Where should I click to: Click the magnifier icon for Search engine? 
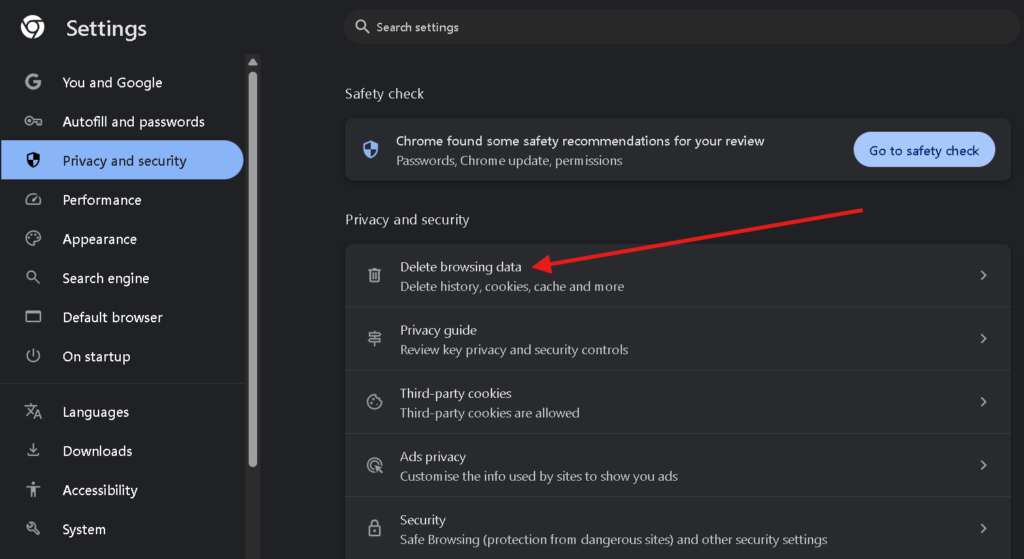pyautogui.click(x=33, y=278)
